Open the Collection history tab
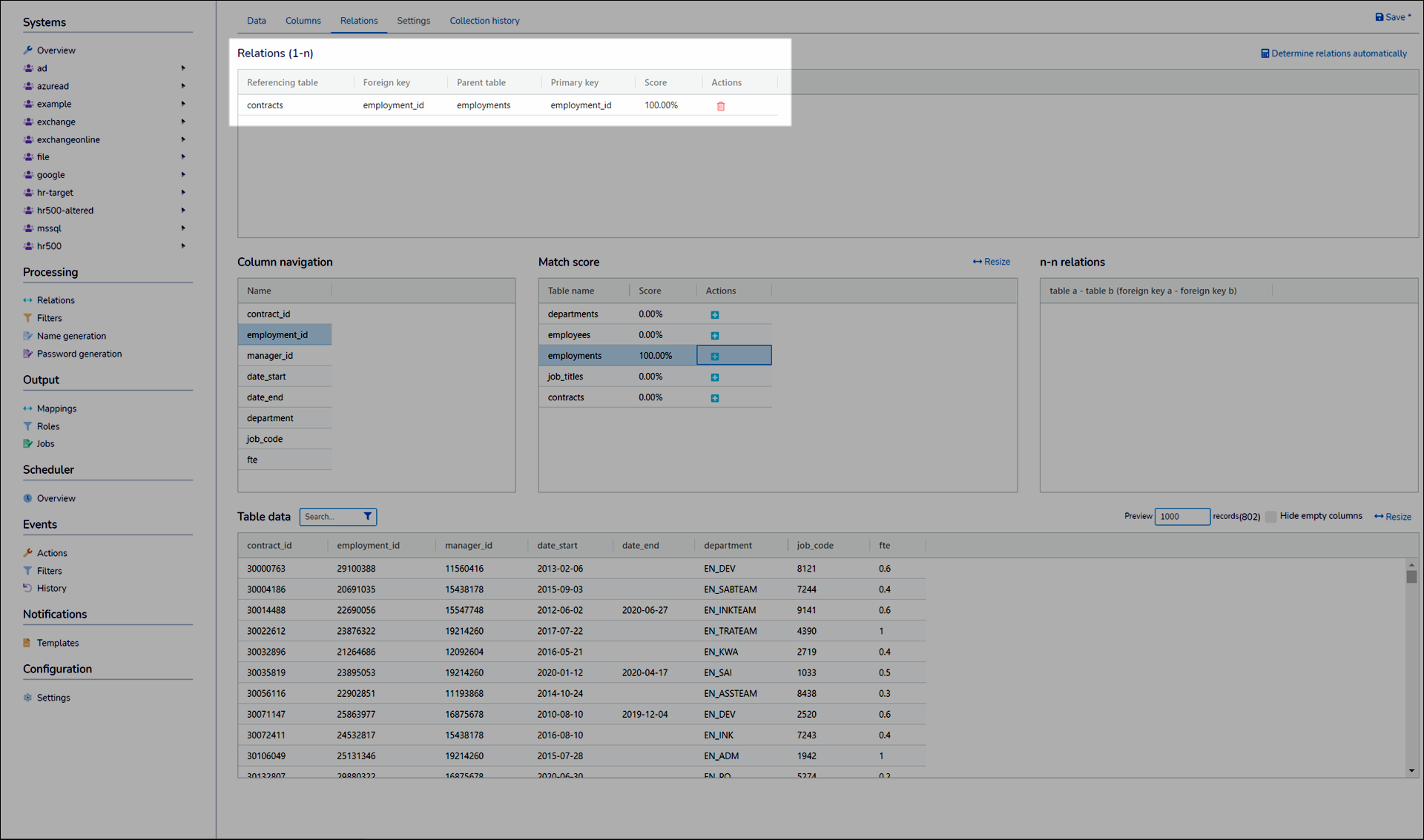Screen dimensions: 1424x840 point(484,21)
